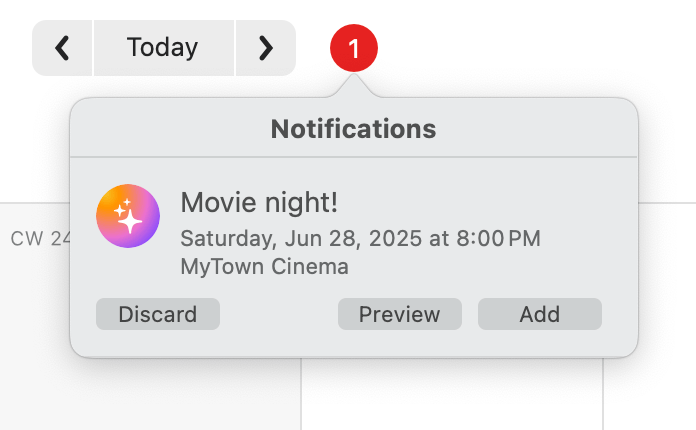The image size is (696, 430).
Task: Click the CW 24 calendar week label
Action: point(40,239)
